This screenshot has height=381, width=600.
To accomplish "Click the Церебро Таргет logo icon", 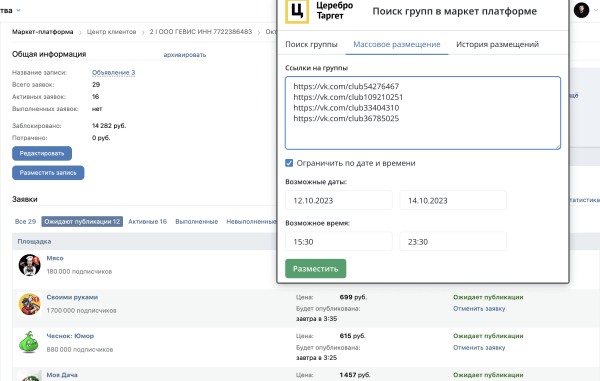I will click(x=297, y=11).
